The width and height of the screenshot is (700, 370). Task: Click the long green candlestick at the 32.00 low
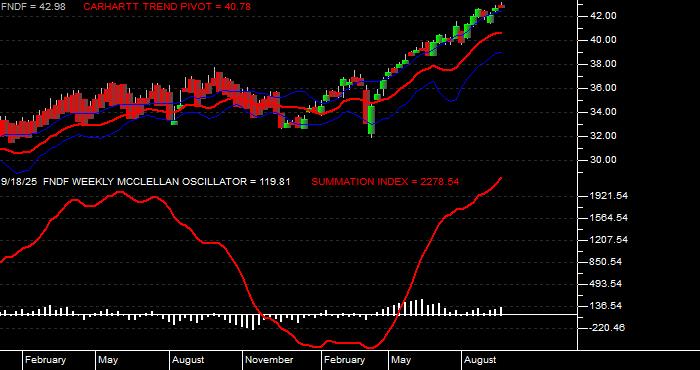(x=371, y=120)
